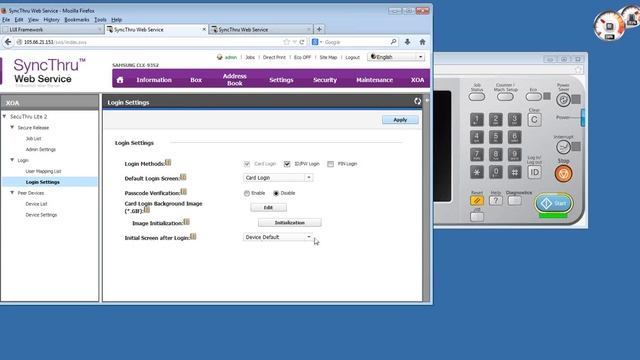Collapse the Login tree node

click(12, 160)
